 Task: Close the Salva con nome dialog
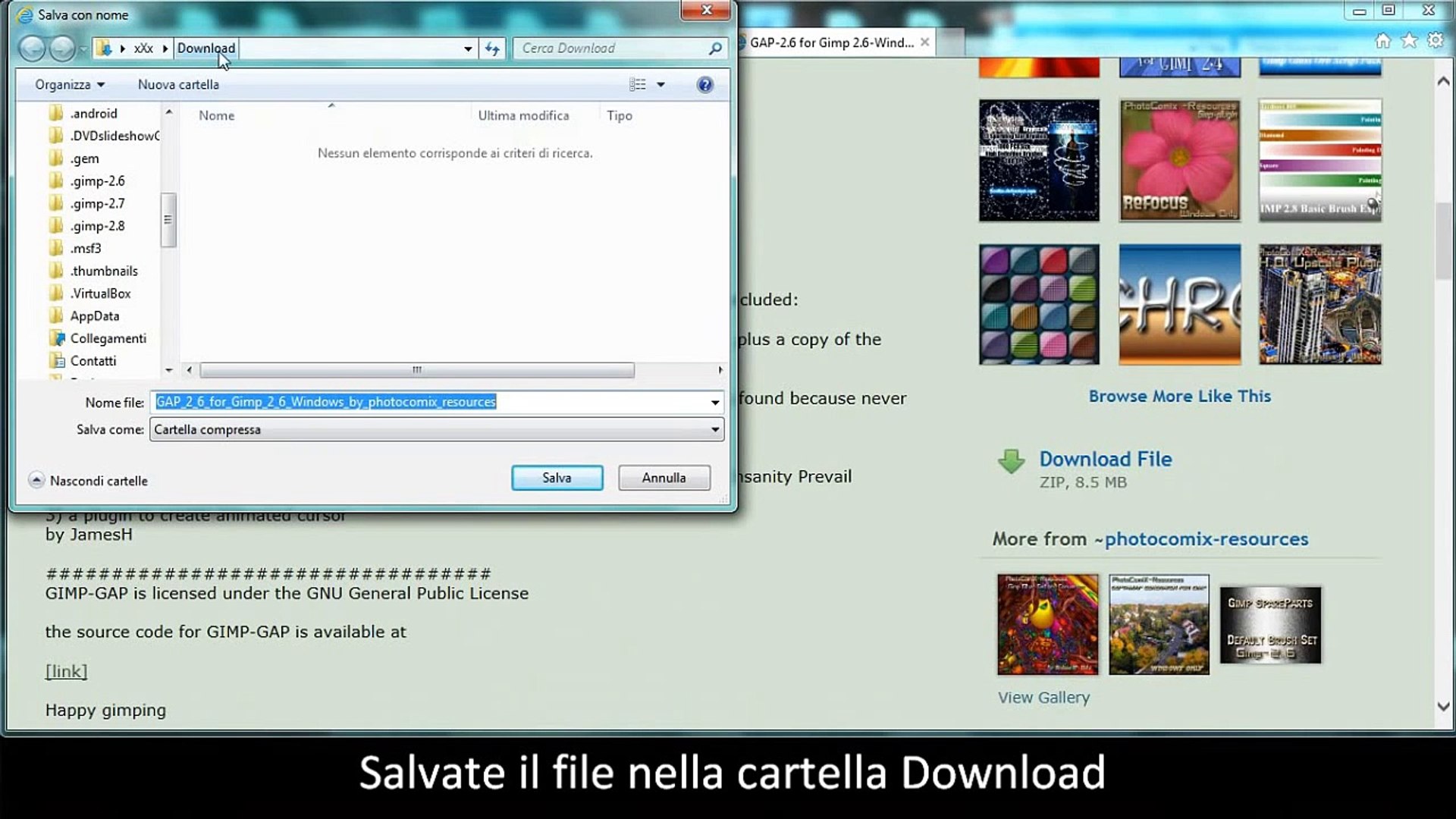click(706, 10)
